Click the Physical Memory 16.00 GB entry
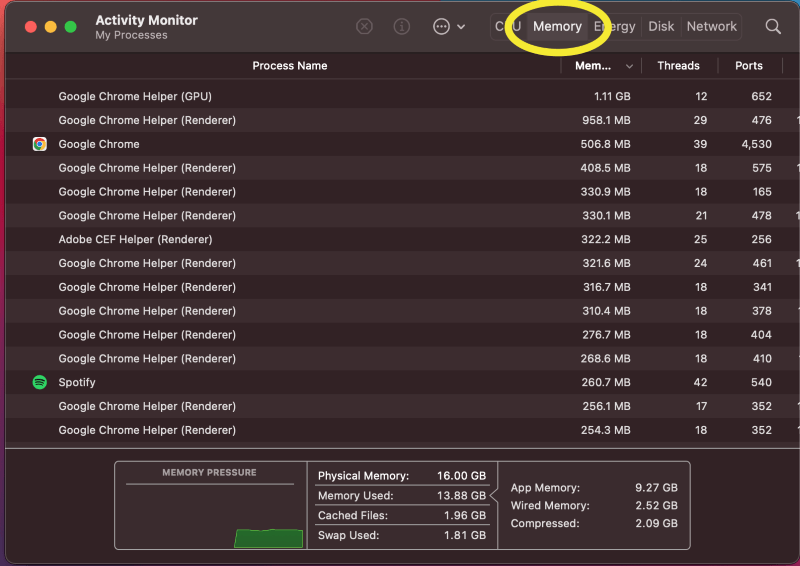This screenshot has height=566, width=800. click(402, 476)
